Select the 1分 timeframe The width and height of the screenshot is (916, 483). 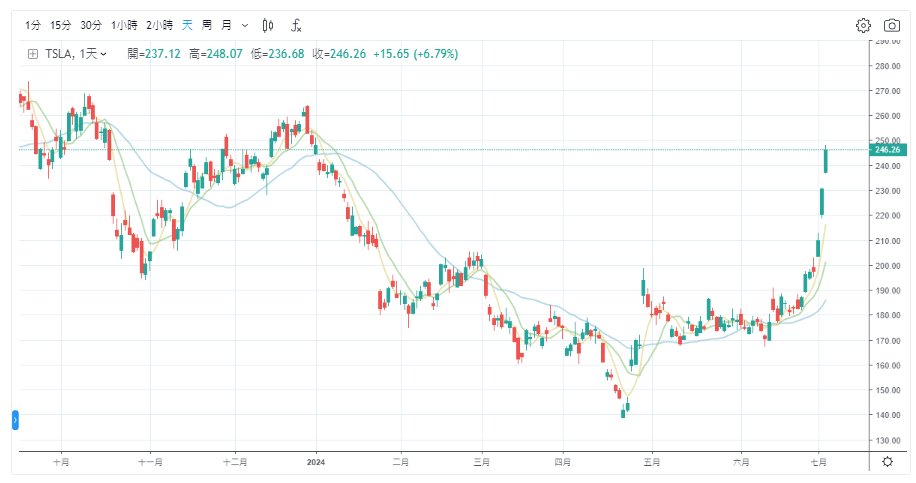click(x=34, y=25)
